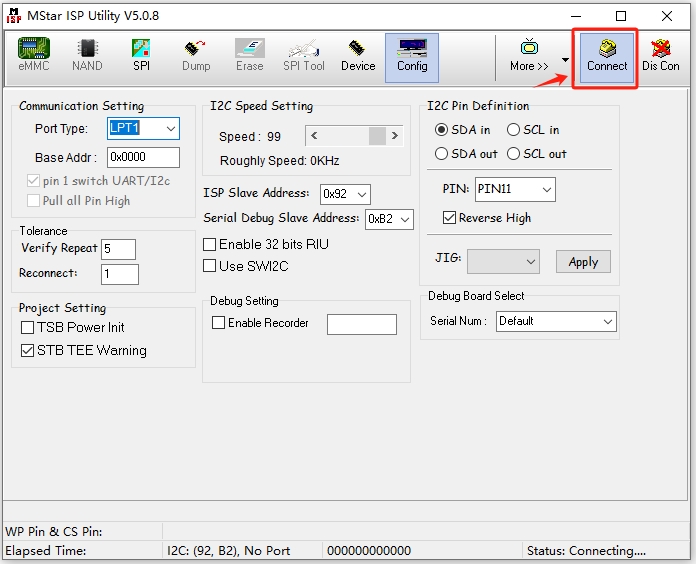The image size is (696, 564).
Task: Open the Device page
Action: point(358,55)
